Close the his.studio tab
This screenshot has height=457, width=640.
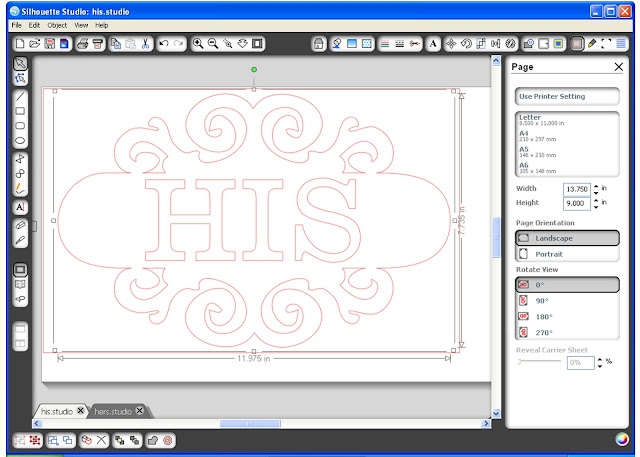coord(81,410)
